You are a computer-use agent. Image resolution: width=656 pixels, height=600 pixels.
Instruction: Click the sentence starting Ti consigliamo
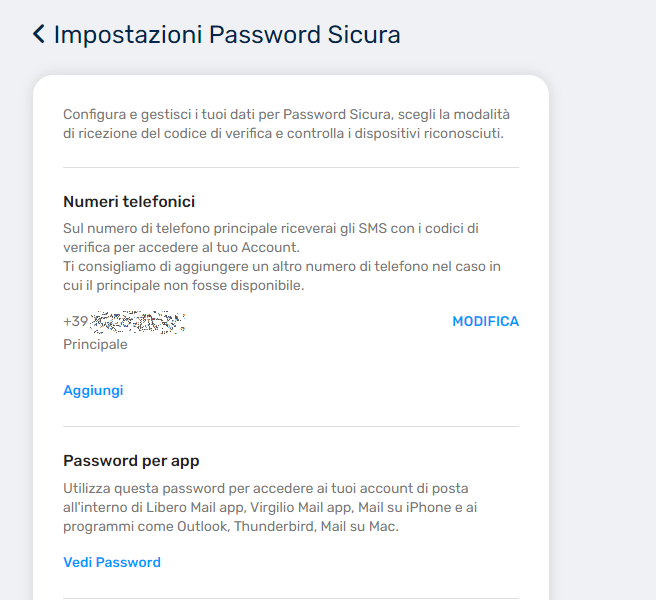click(x=282, y=276)
